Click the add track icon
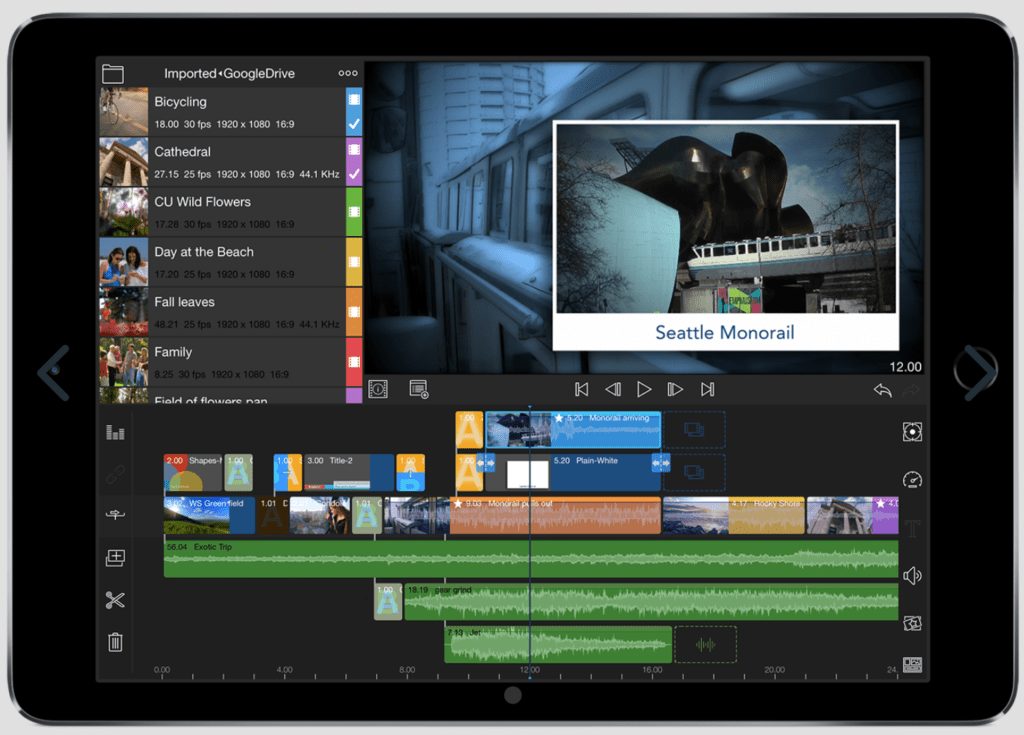This screenshot has height=735, width=1024. pos(115,558)
